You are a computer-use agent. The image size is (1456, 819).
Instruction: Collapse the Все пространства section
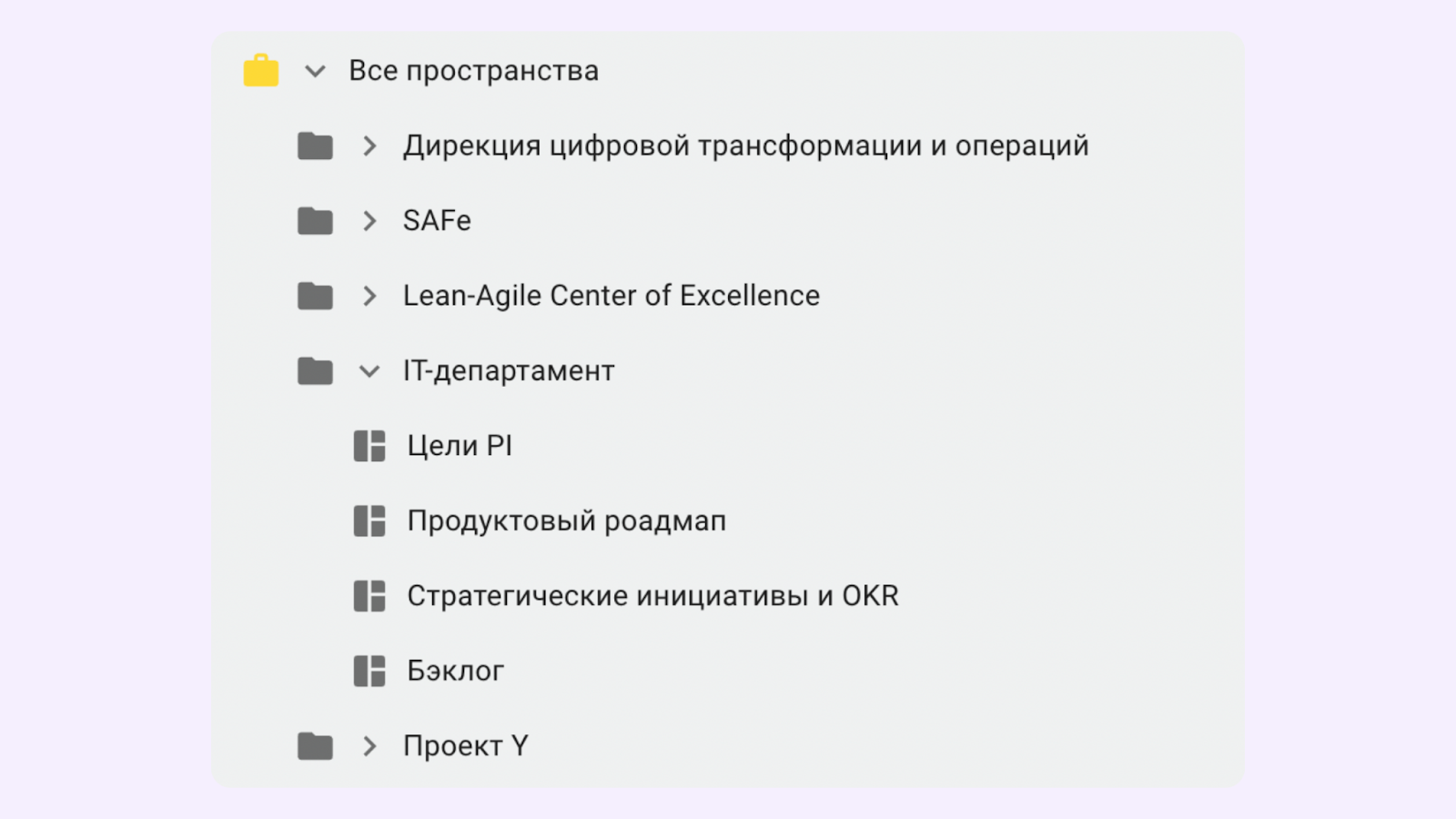click(315, 70)
